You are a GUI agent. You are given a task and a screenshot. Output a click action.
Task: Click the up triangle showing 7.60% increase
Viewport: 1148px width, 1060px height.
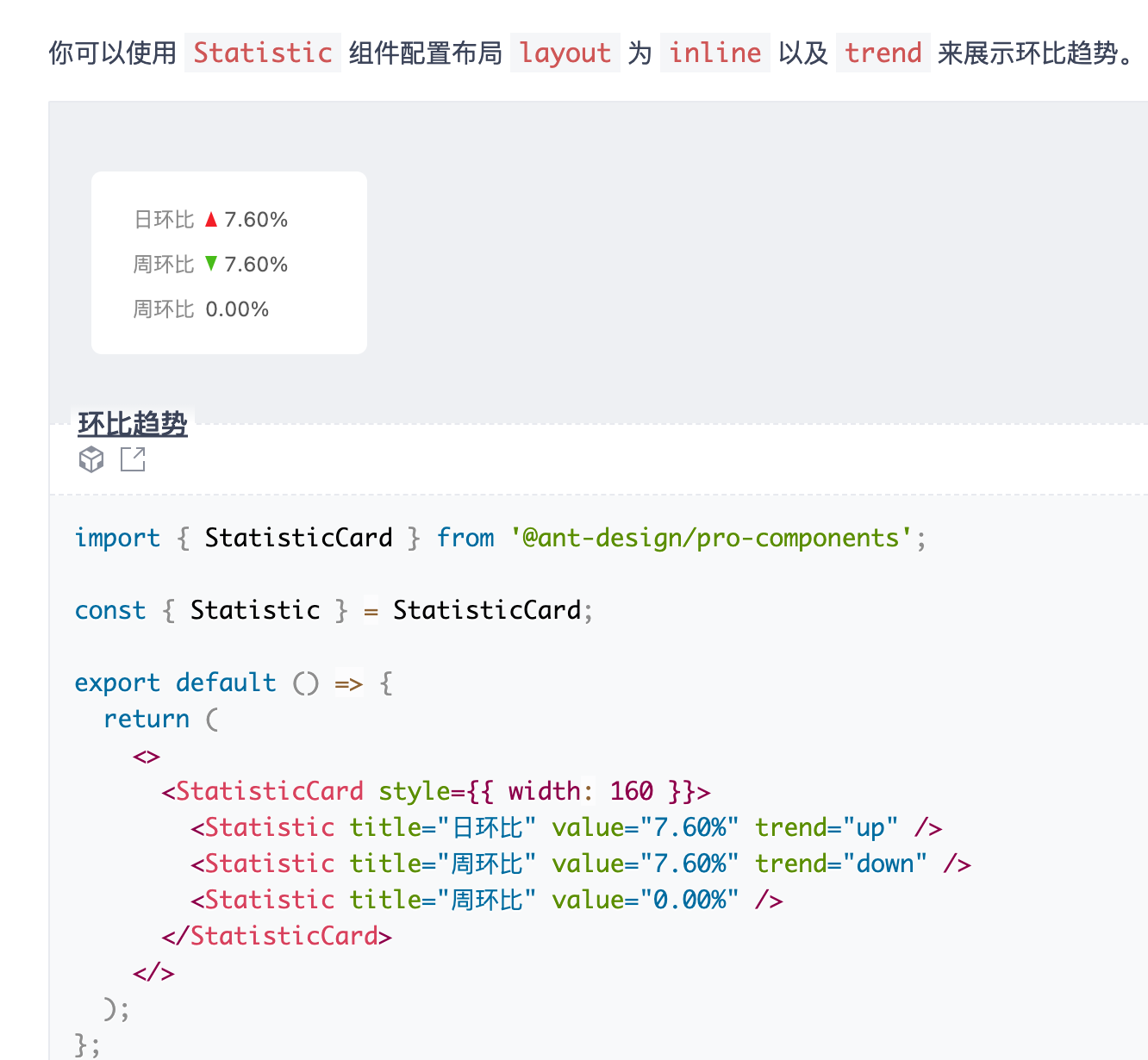coord(210,219)
